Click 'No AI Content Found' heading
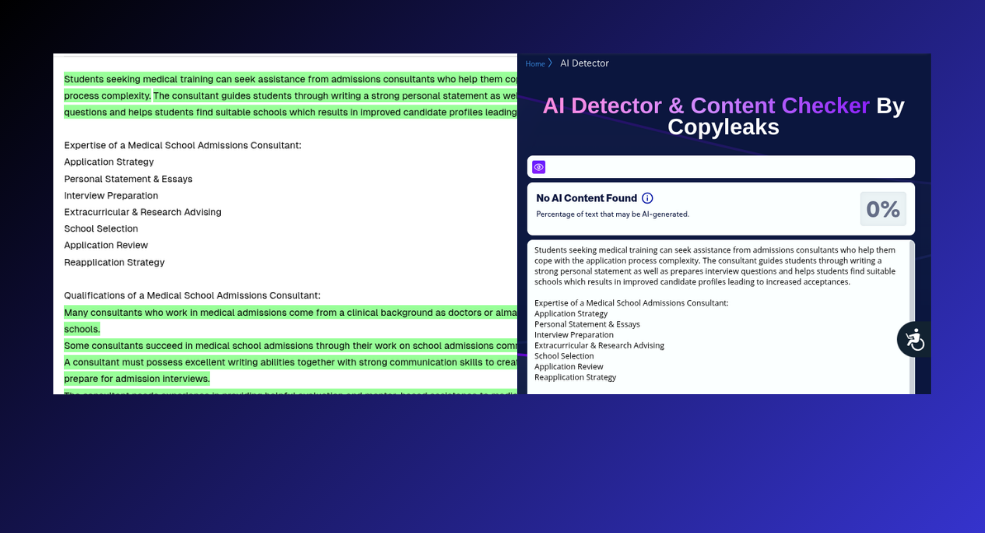The image size is (985, 533). pyautogui.click(x=586, y=198)
